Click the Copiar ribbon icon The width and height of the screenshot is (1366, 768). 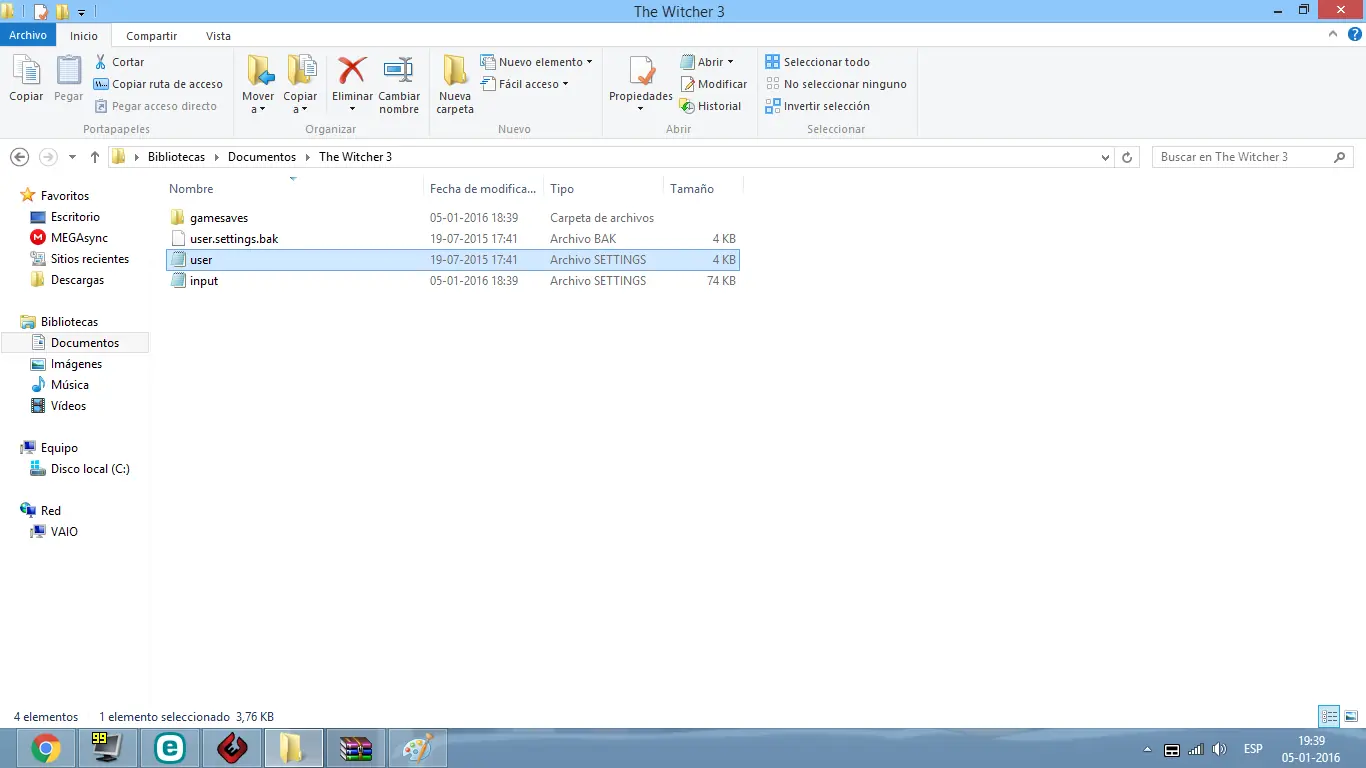click(x=26, y=79)
